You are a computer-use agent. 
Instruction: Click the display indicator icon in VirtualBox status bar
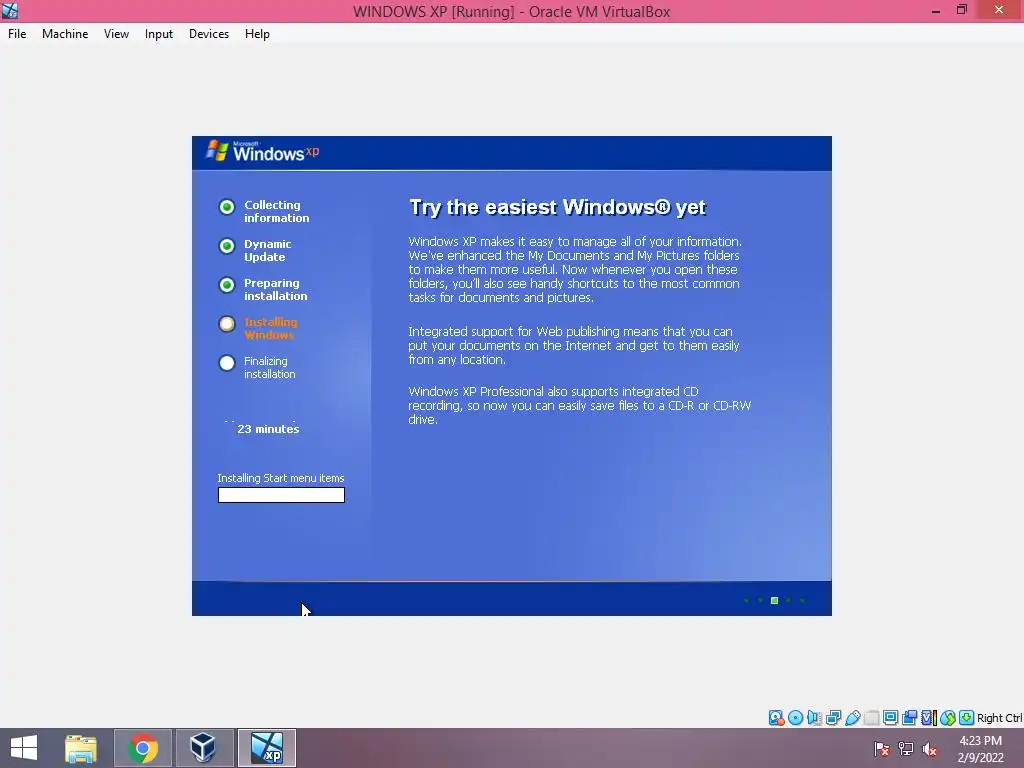pos(890,718)
